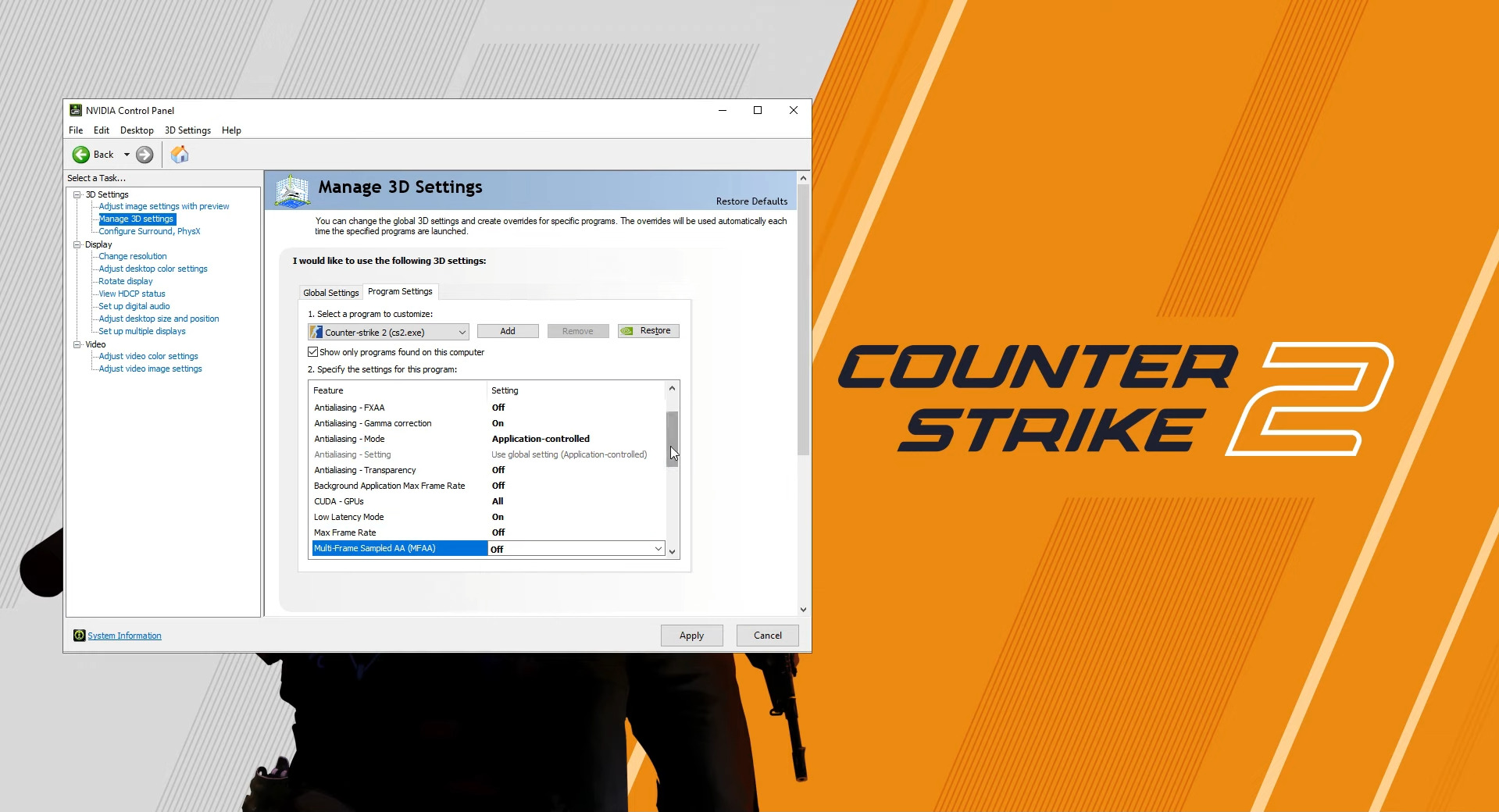Collapse the Display tree node

point(77,244)
